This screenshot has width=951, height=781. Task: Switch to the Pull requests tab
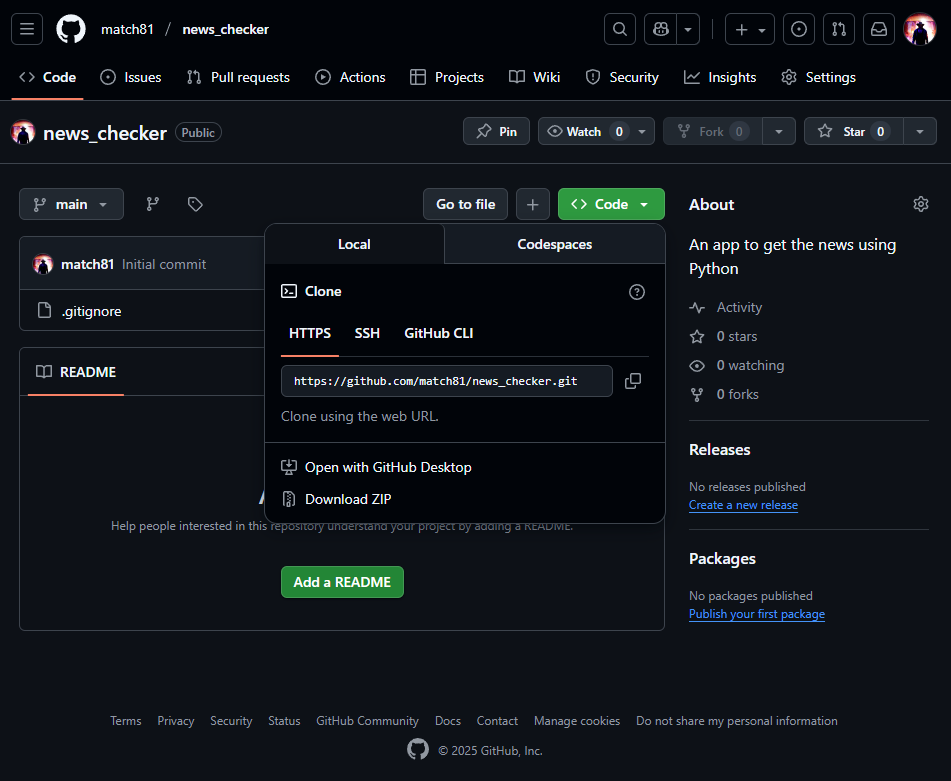click(x=238, y=77)
